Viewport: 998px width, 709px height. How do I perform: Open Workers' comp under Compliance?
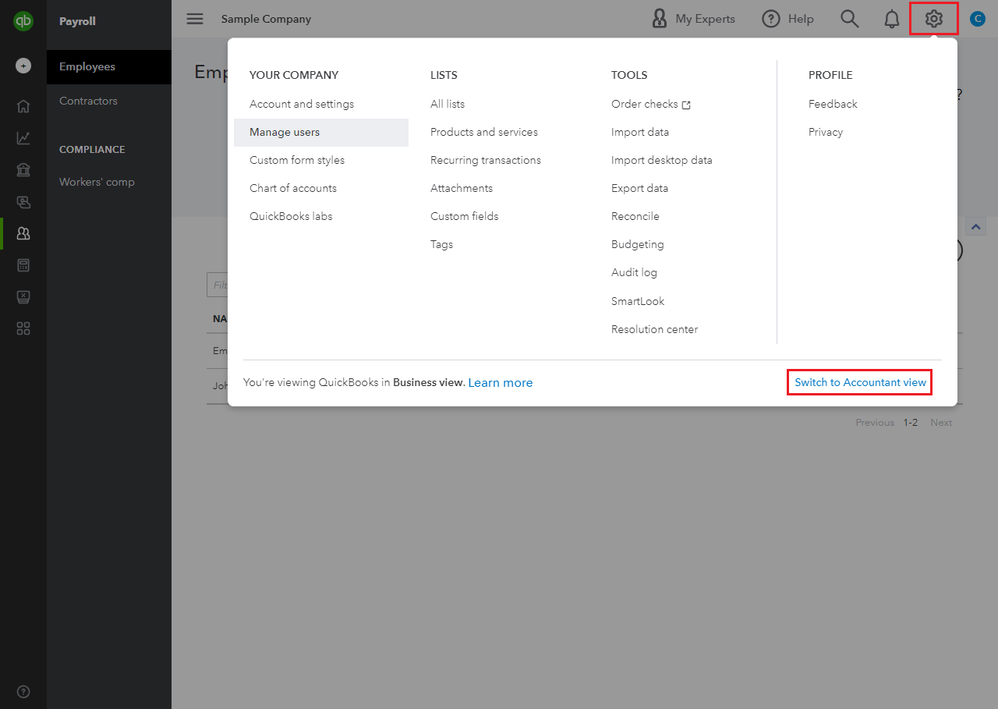pos(97,182)
